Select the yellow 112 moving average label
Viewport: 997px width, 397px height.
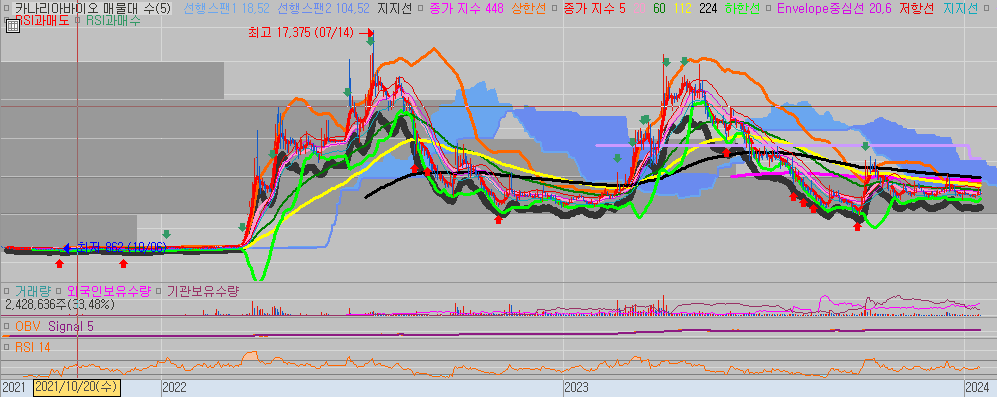click(684, 9)
